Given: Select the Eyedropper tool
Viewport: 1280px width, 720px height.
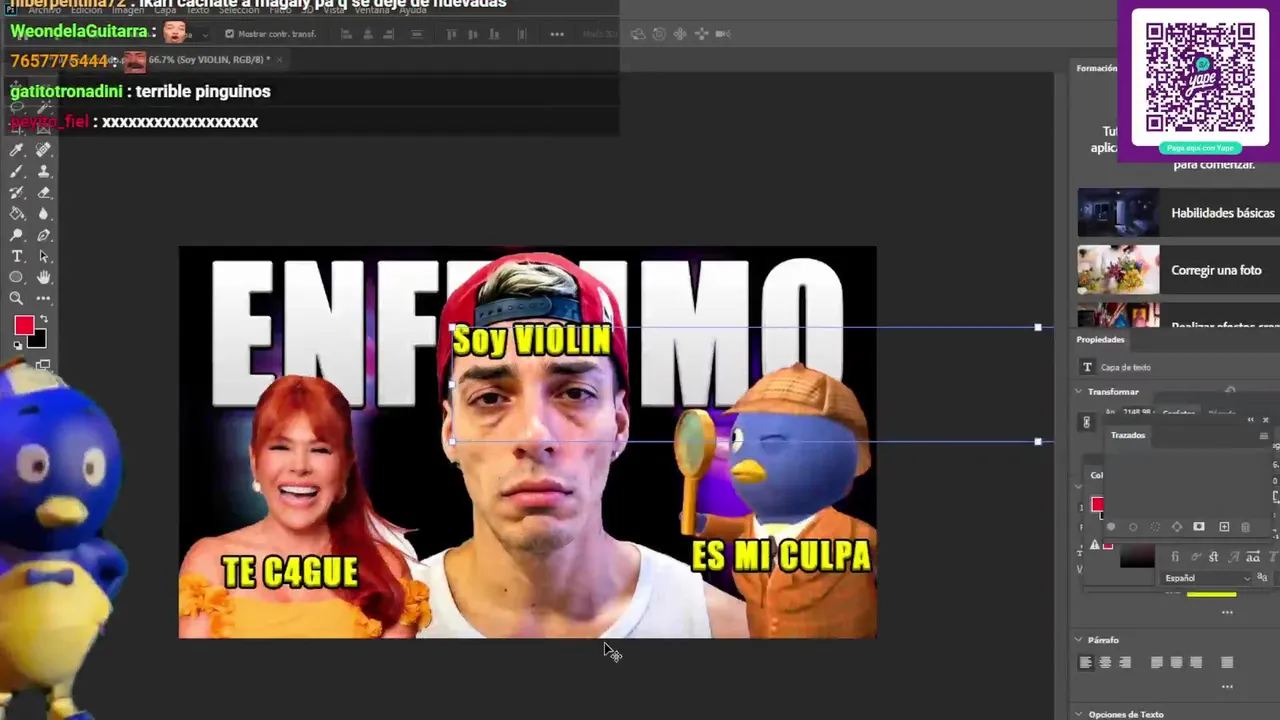Looking at the screenshot, I should 16,150.
